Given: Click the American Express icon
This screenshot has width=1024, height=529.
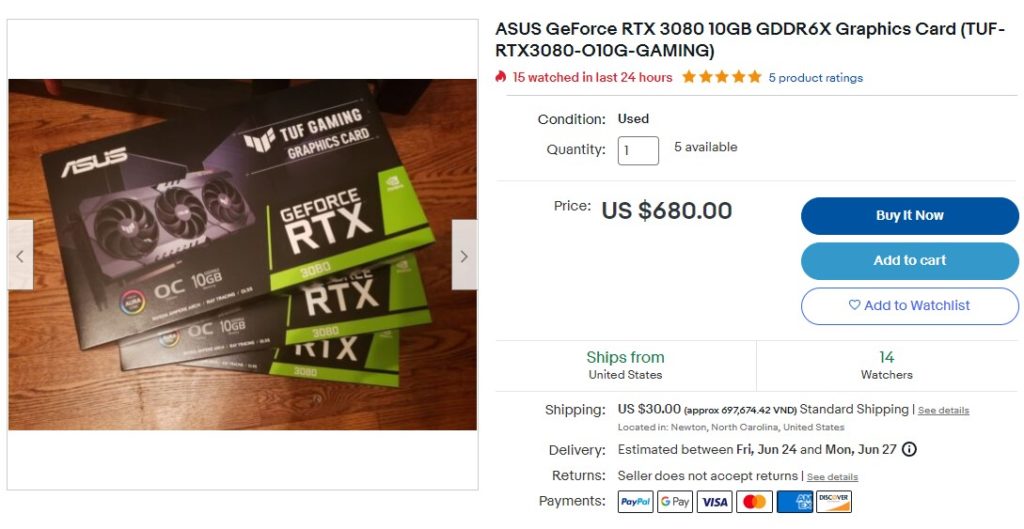Looking at the screenshot, I should point(795,502).
